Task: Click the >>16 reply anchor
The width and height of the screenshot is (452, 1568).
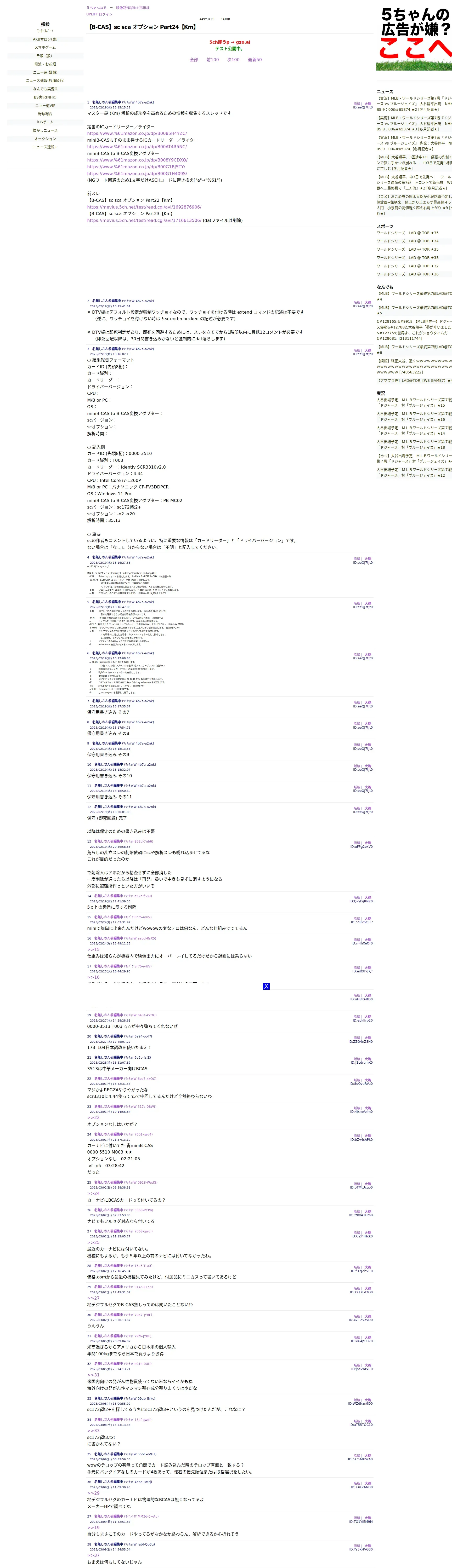Action: 93,978
